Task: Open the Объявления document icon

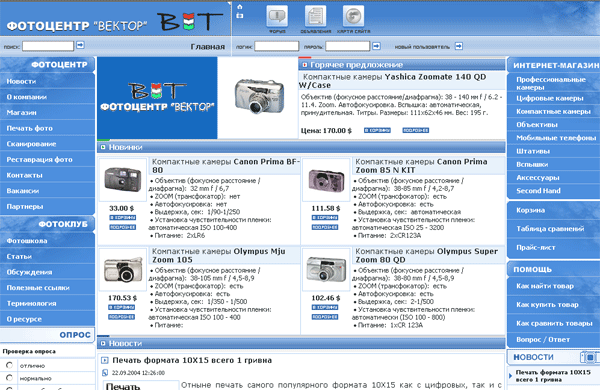Action: 315,16
